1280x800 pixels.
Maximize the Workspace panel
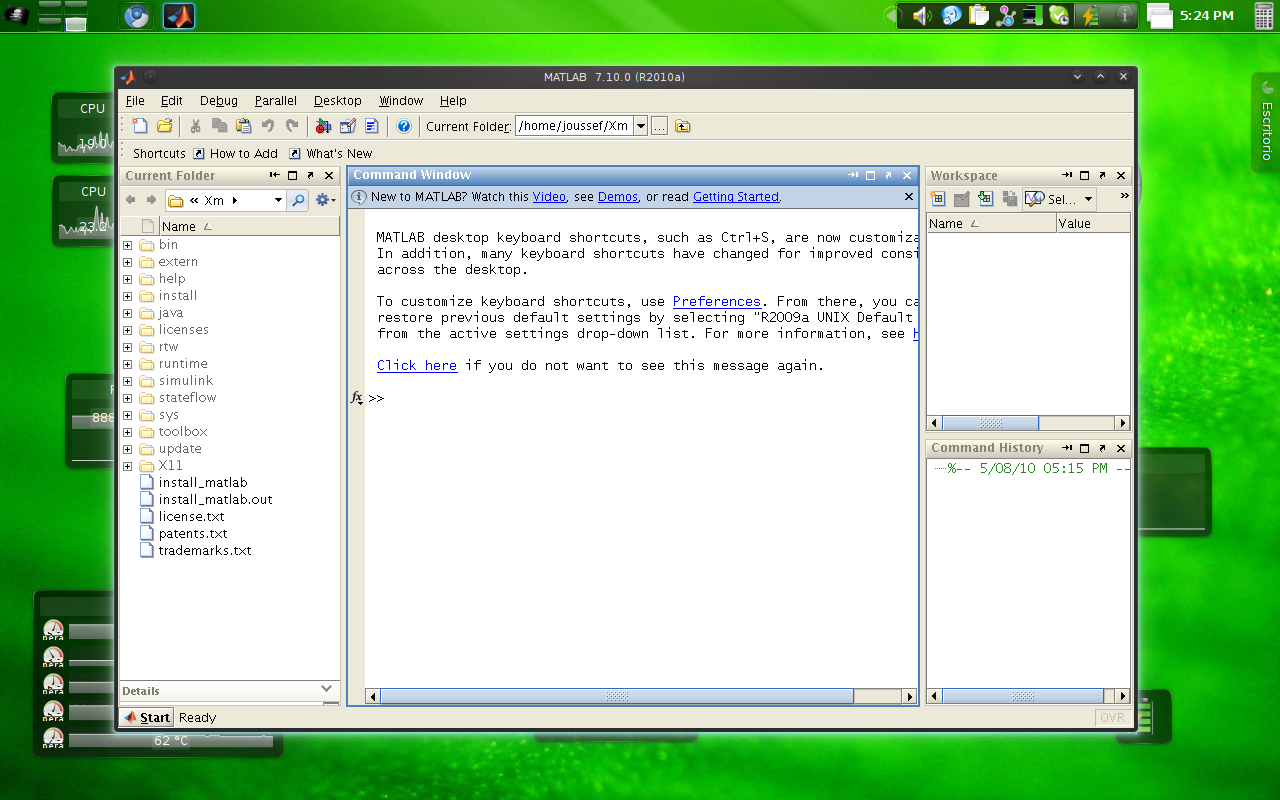point(1084,176)
